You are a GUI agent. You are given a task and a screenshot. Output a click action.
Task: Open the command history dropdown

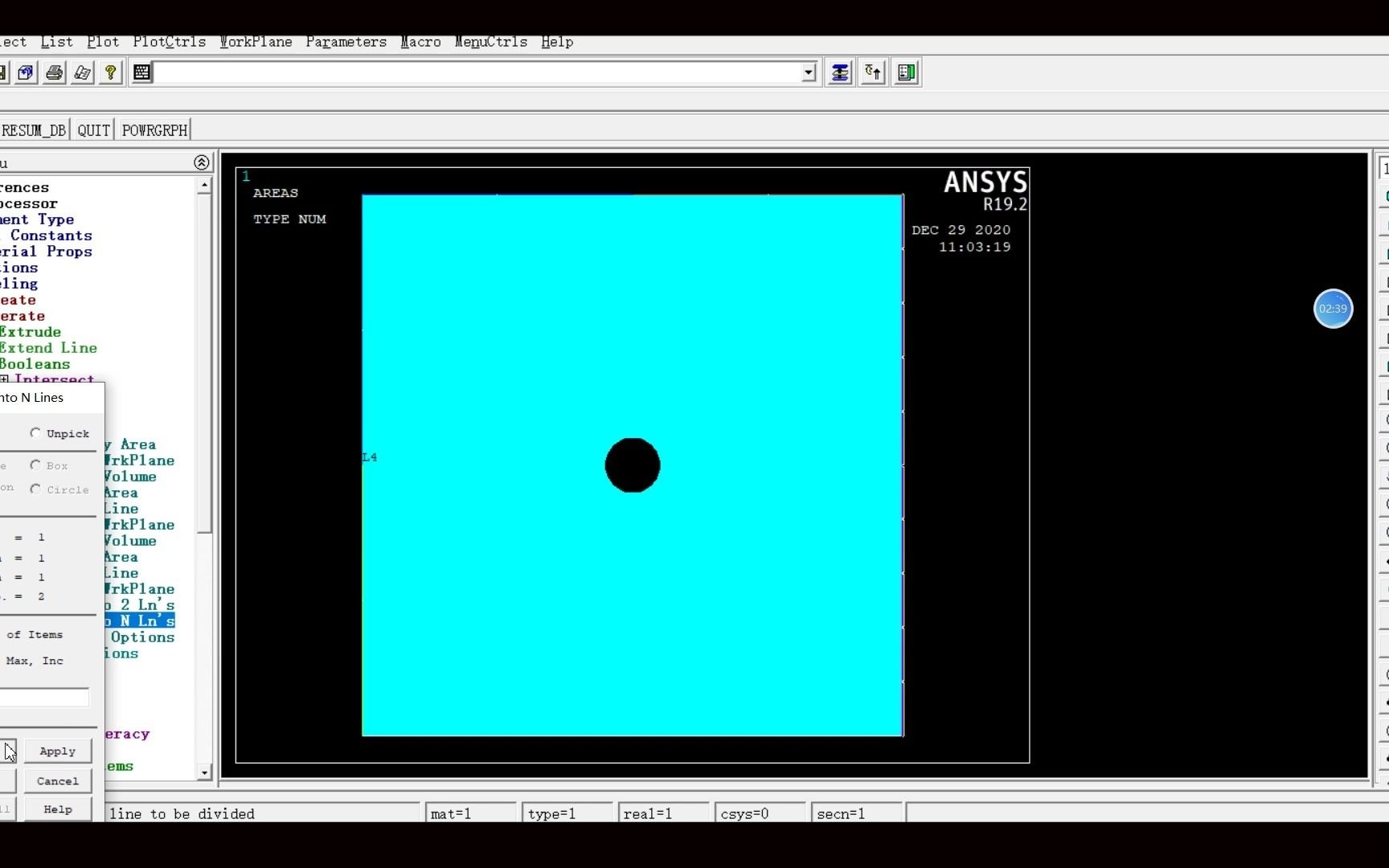[808, 72]
